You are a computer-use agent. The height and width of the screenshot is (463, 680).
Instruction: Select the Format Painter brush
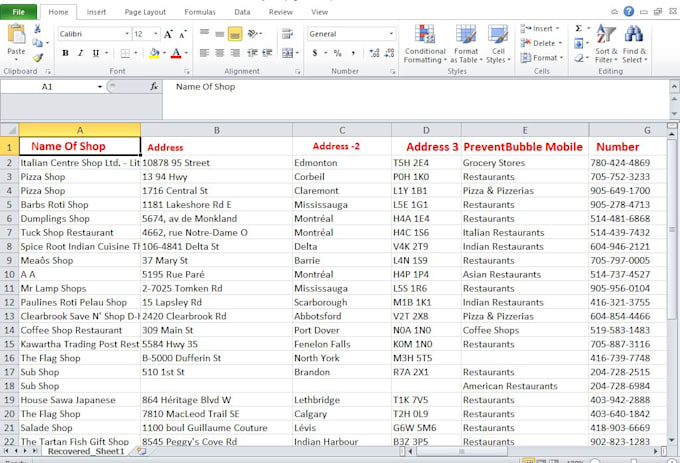click(38, 57)
